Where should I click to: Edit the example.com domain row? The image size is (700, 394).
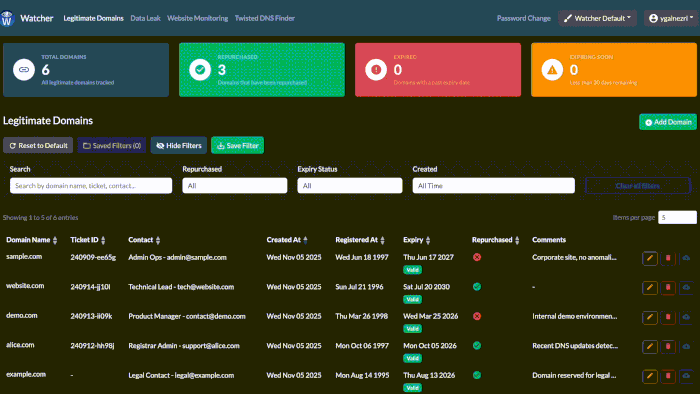[x=650, y=376]
